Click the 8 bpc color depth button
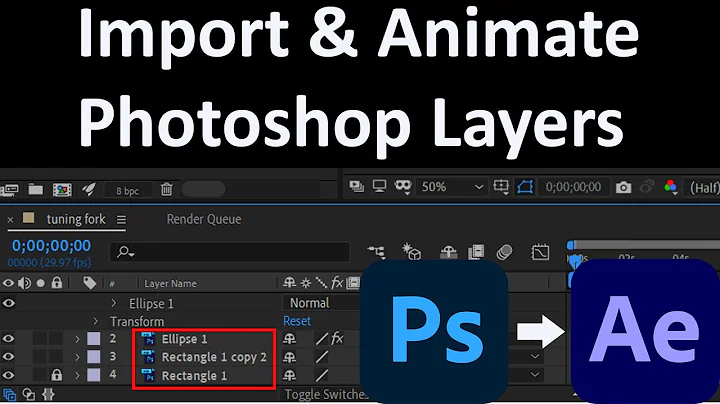This screenshot has width=720, height=404. [128, 191]
